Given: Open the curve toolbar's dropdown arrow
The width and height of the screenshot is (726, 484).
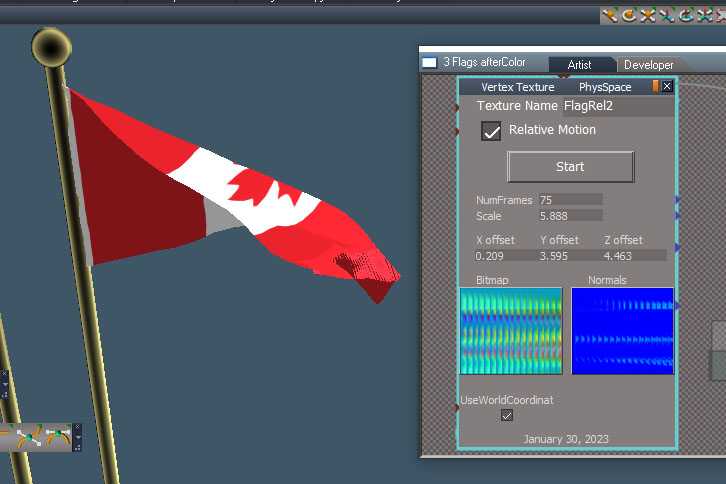Looking at the screenshot, I should pos(78,437).
